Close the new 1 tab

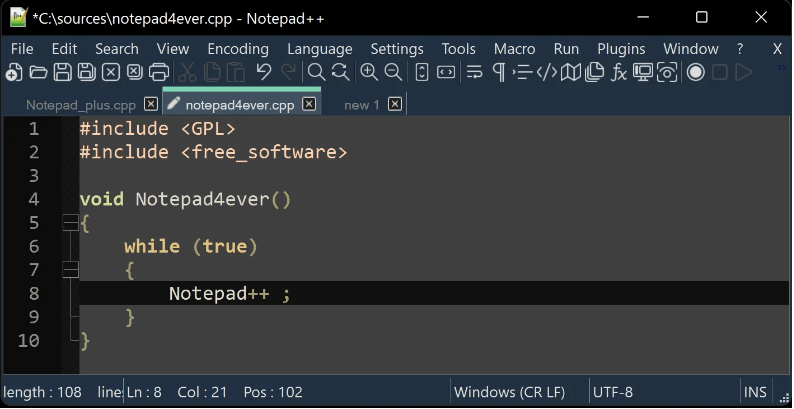[x=395, y=104]
